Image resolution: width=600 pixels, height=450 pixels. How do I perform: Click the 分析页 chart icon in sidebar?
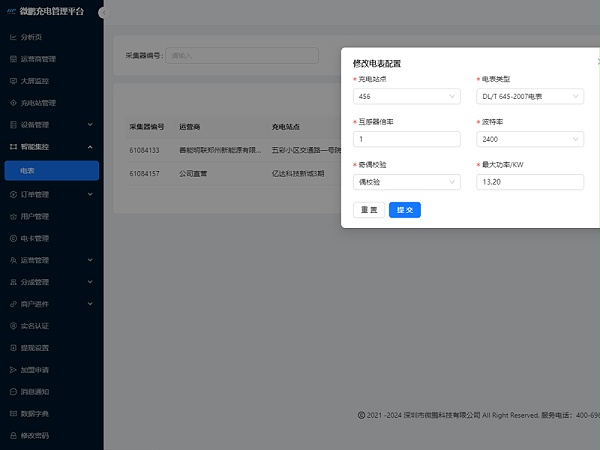(13, 37)
